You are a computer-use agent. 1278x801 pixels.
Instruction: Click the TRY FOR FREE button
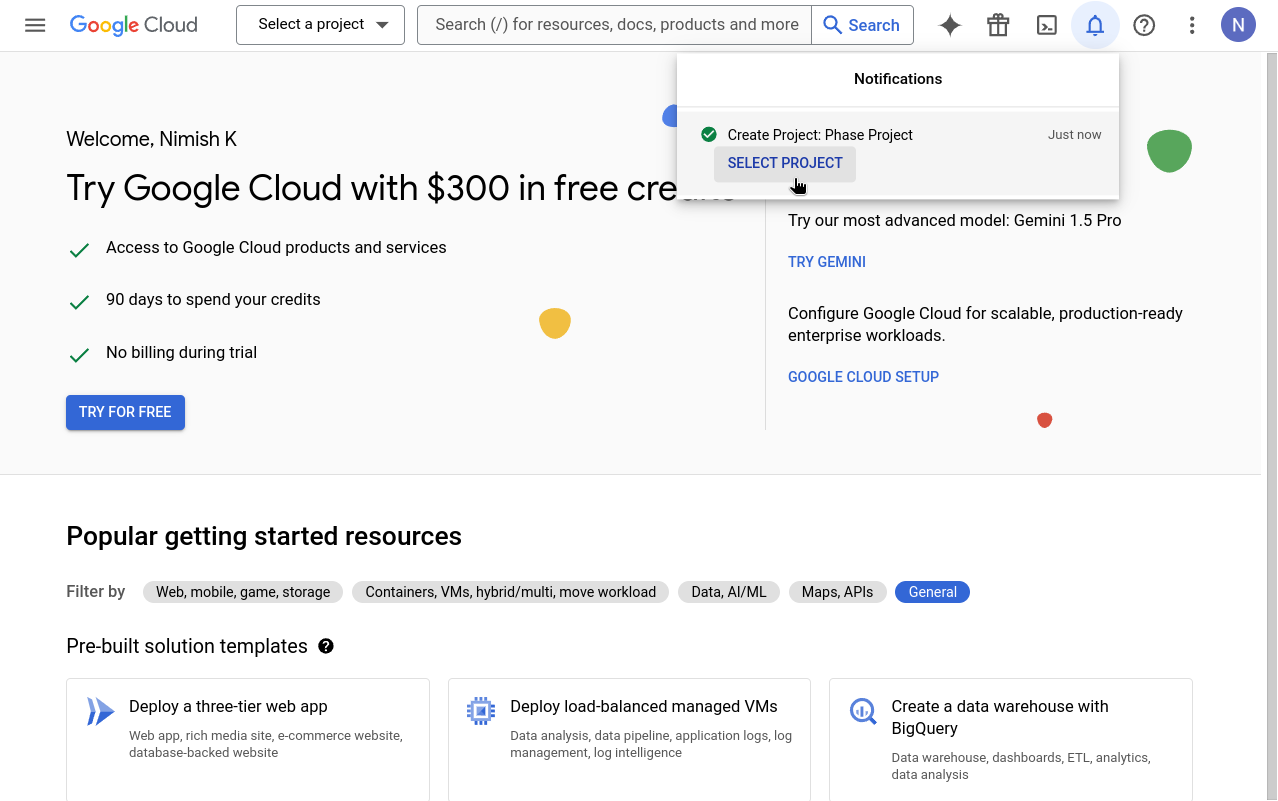tap(125, 412)
